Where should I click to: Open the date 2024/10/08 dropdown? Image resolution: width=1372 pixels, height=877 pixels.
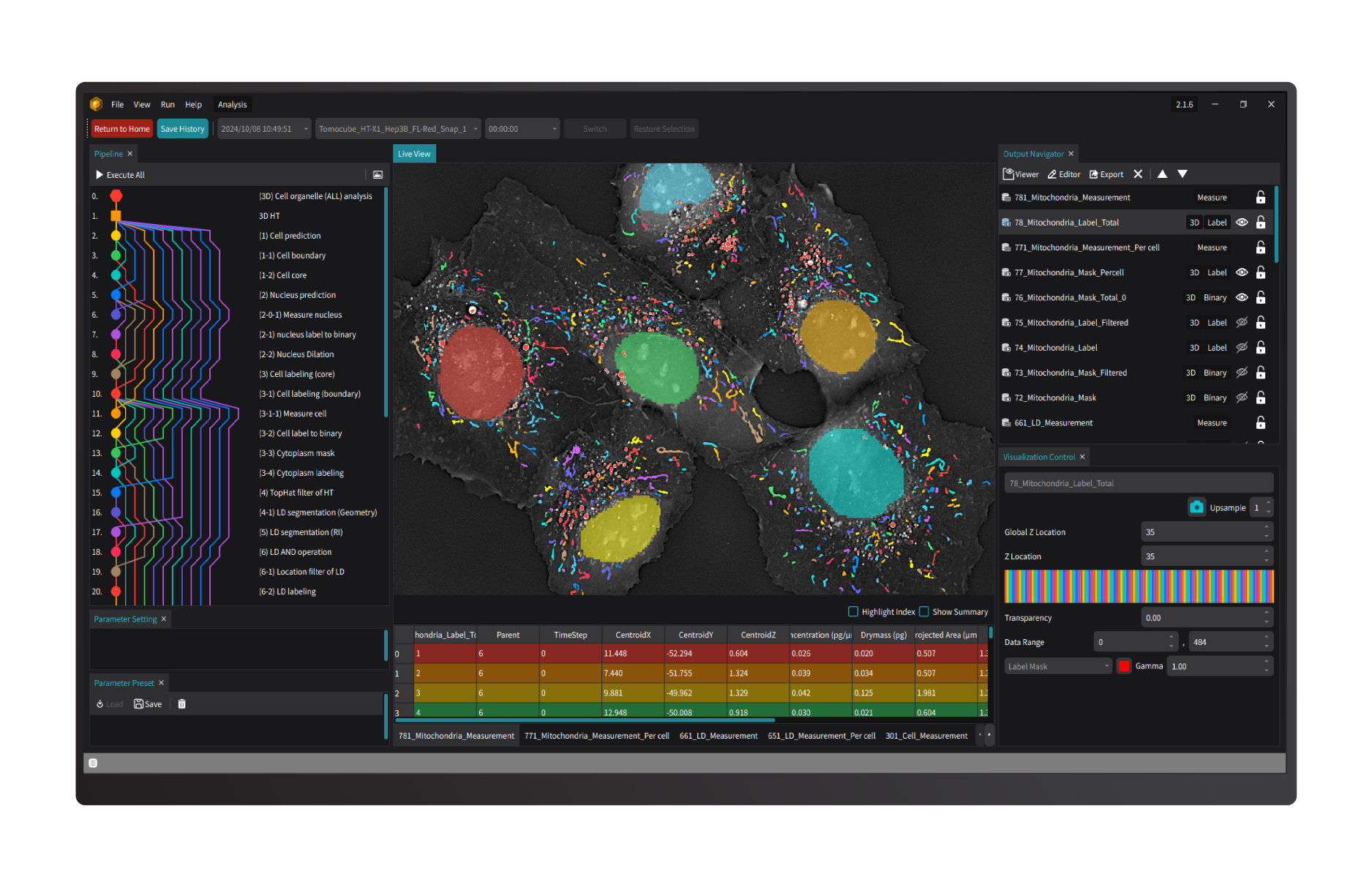click(x=263, y=129)
